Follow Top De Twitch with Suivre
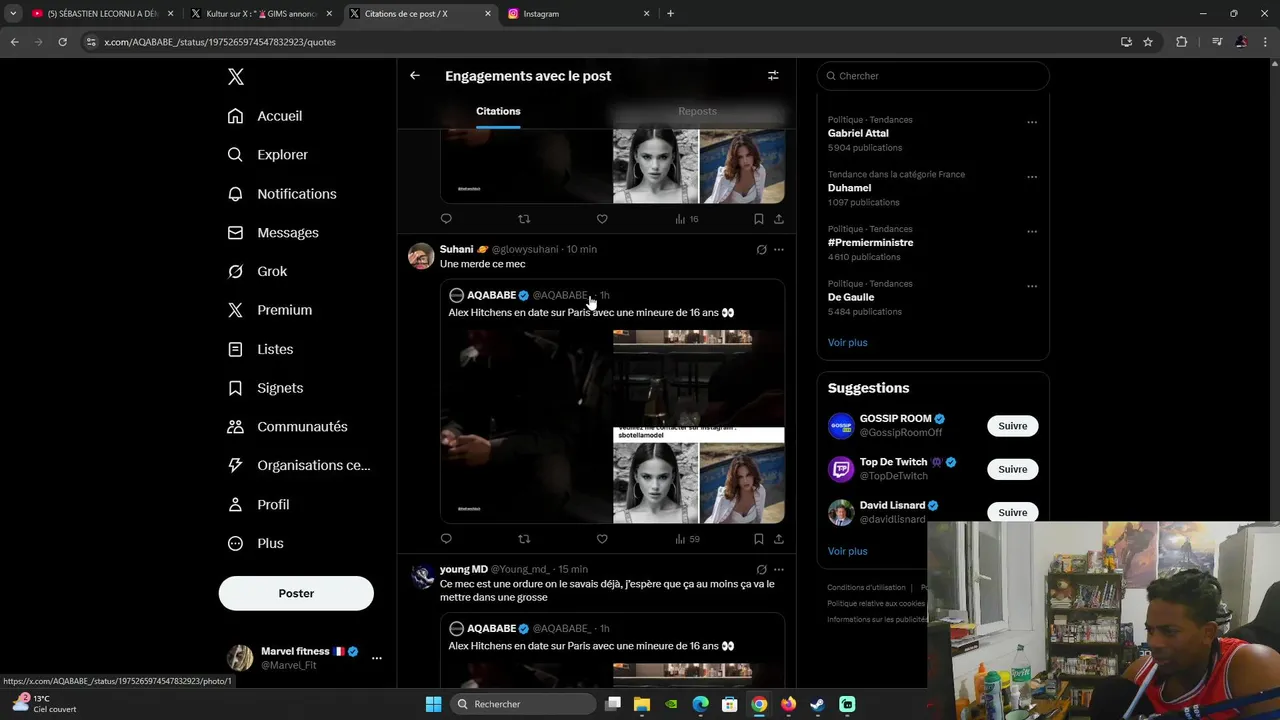 pyautogui.click(x=1012, y=469)
